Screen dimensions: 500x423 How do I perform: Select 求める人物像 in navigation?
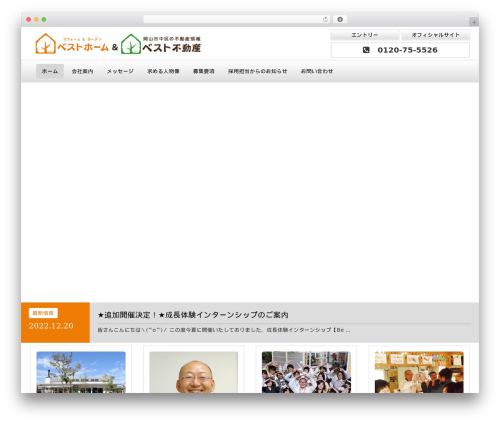click(x=163, y=71)
